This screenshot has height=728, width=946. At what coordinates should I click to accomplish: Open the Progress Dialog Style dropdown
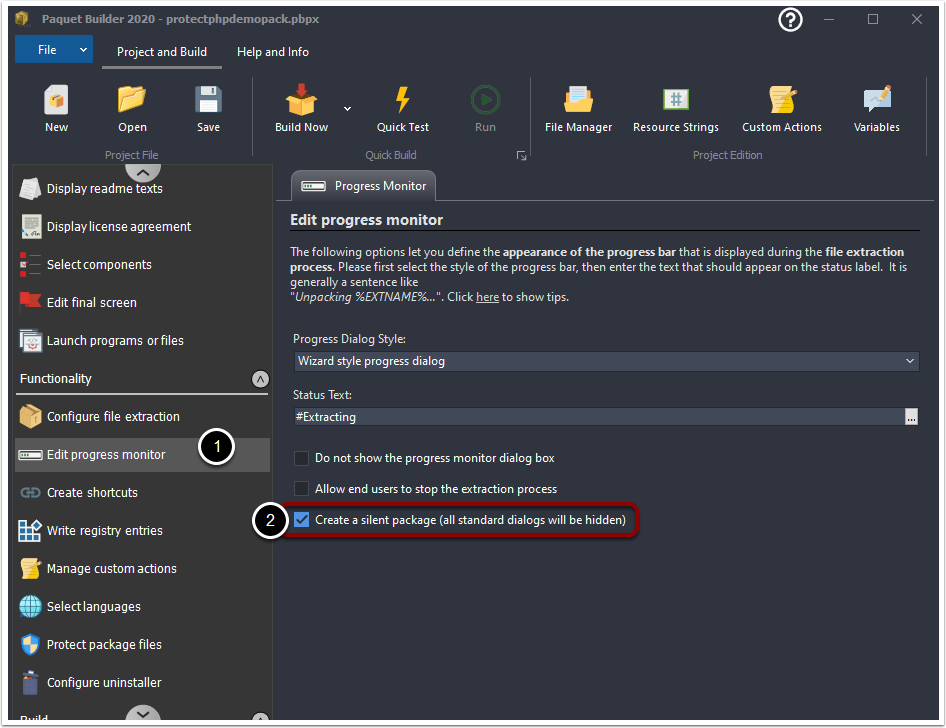pos(606,361)
